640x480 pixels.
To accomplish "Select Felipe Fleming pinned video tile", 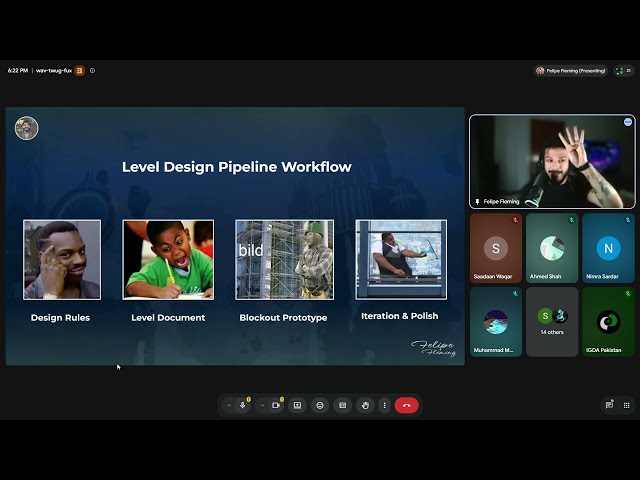I will pyautogui.click(x=552, y=162).
